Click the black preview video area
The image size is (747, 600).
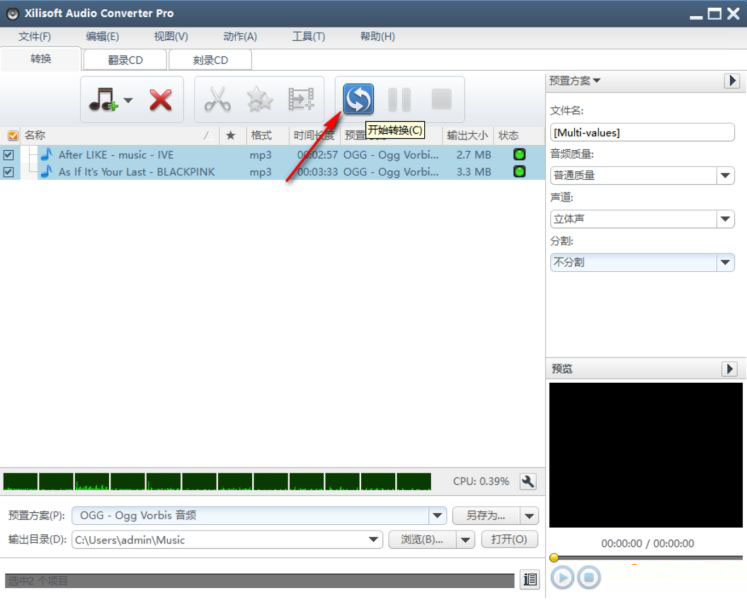646,455
